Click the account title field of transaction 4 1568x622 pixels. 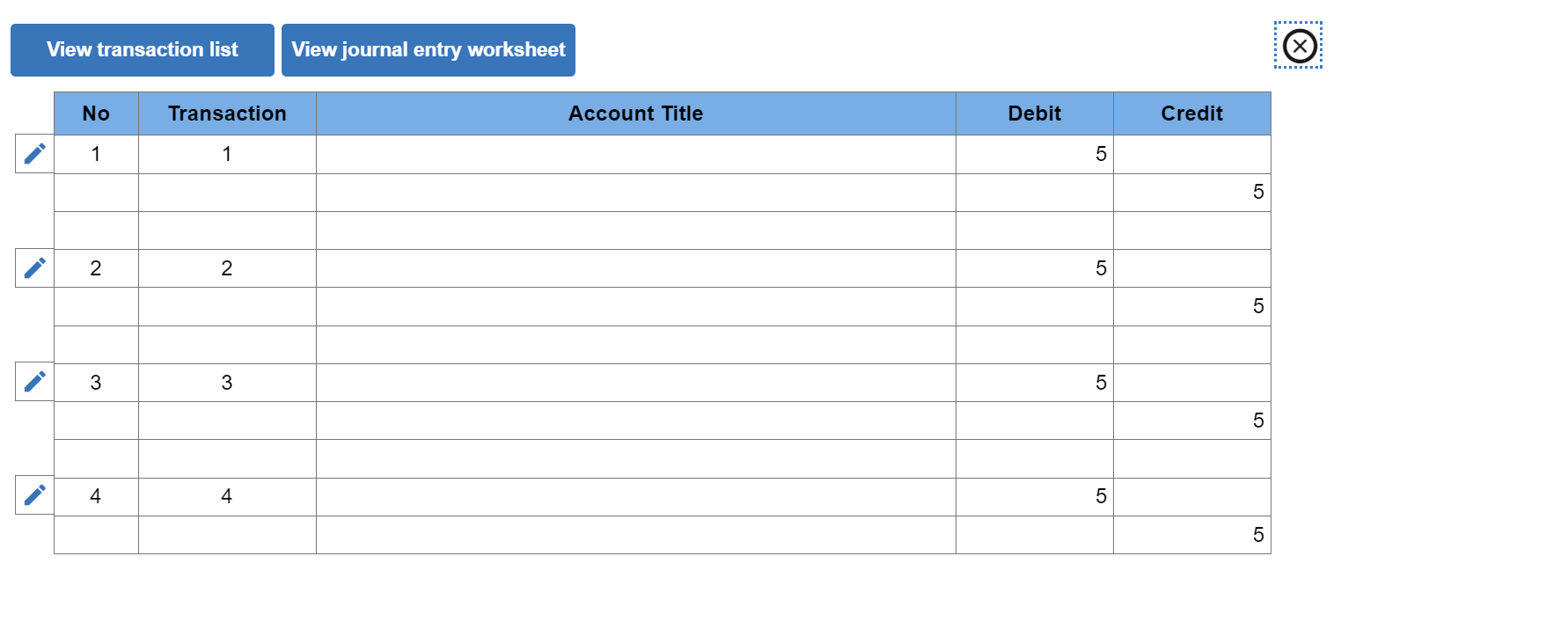click(635, 494)
